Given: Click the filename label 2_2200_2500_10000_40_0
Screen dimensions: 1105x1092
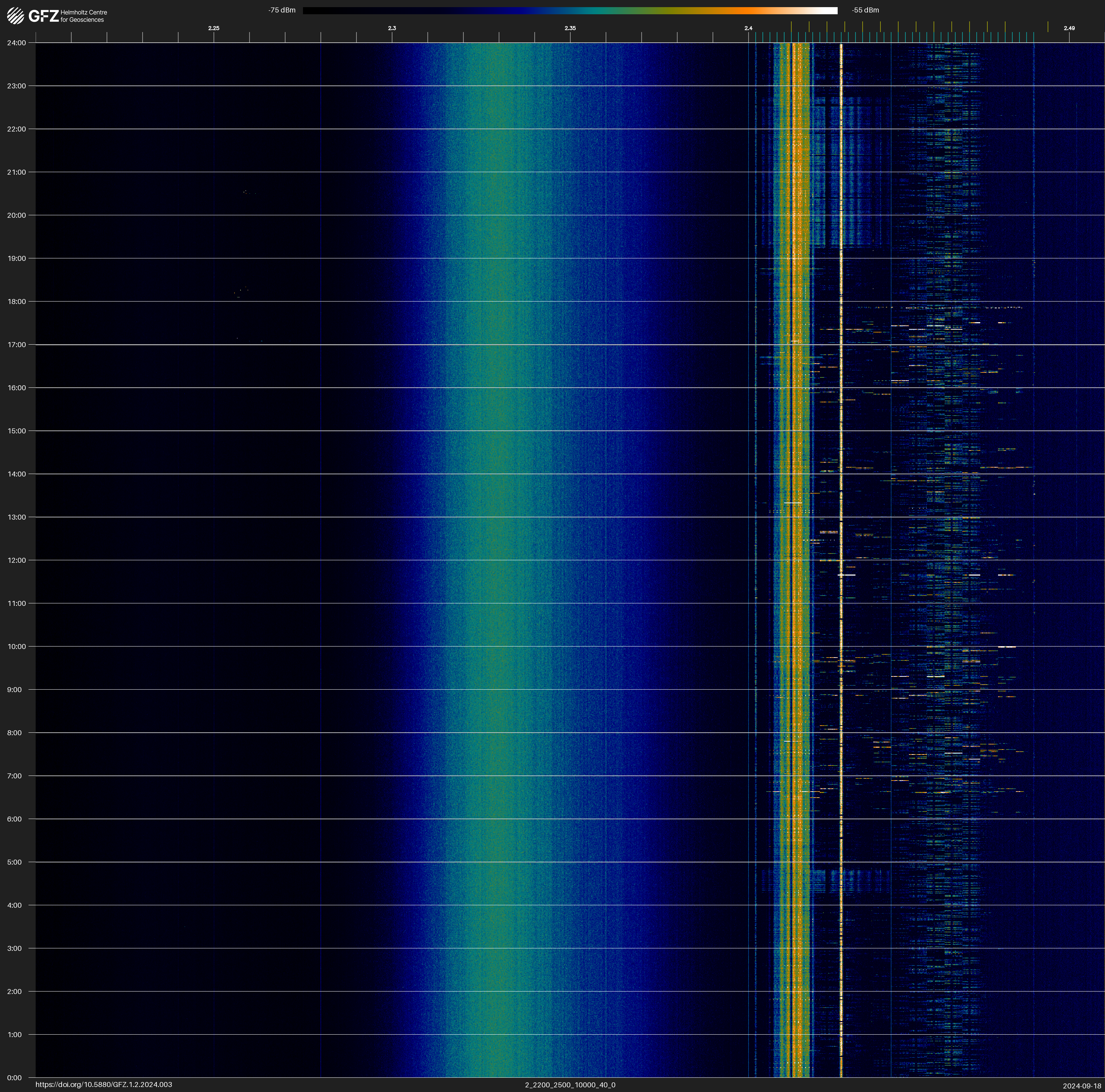Looking at the screenshot, I should [x=570, y=1085].
